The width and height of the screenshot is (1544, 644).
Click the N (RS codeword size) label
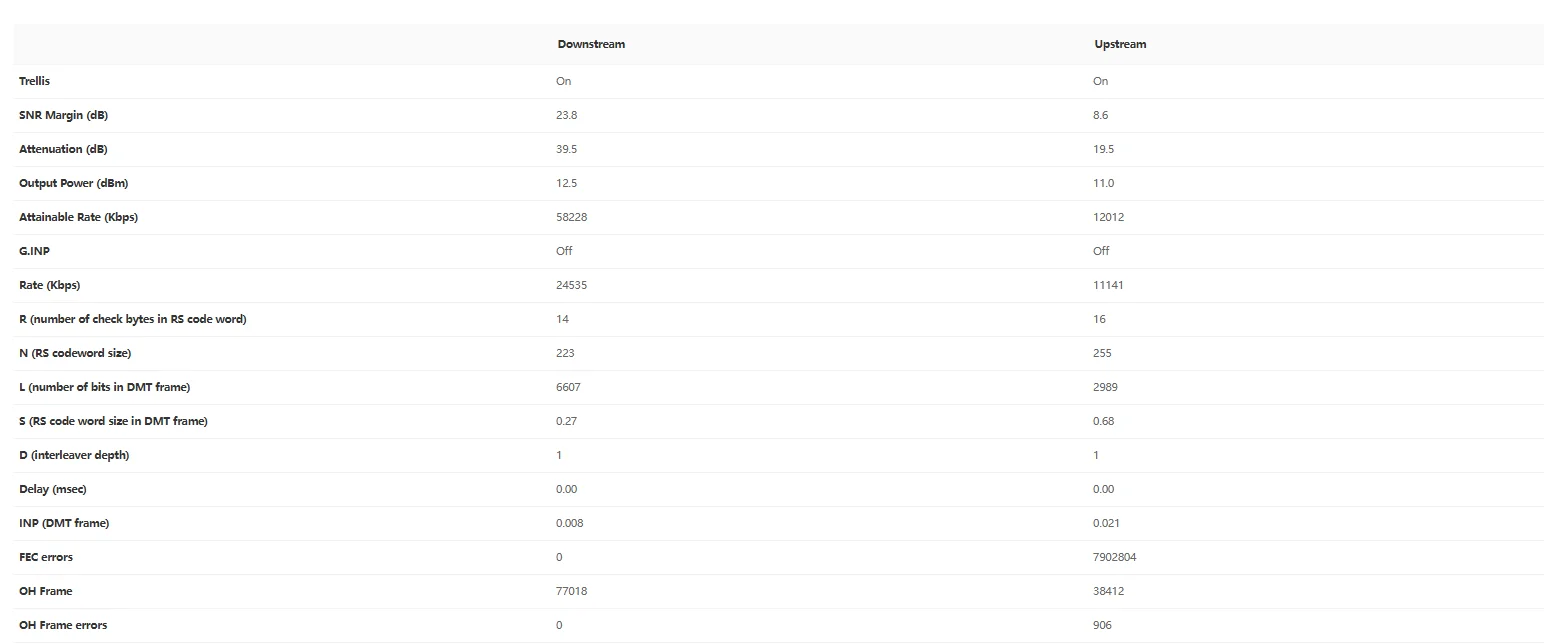[75, 353]
